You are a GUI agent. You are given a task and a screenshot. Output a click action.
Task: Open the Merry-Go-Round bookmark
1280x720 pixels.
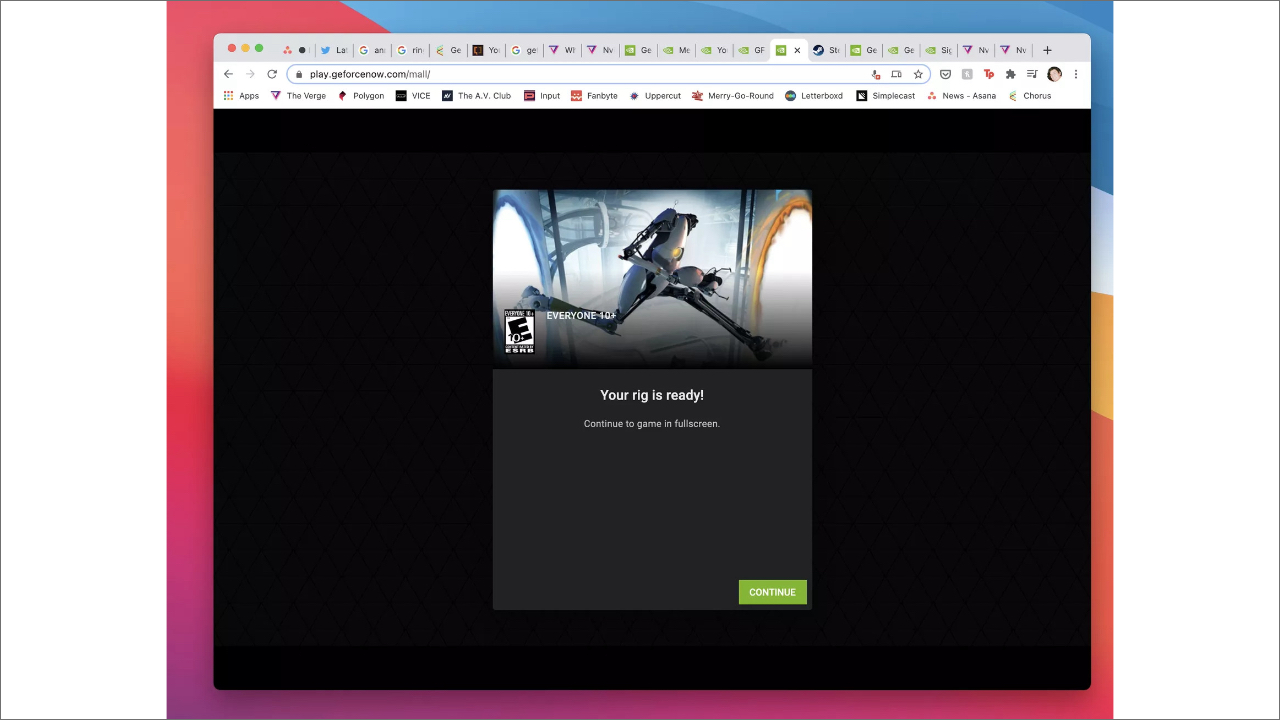pyautogui.click(x=733, y=96)
